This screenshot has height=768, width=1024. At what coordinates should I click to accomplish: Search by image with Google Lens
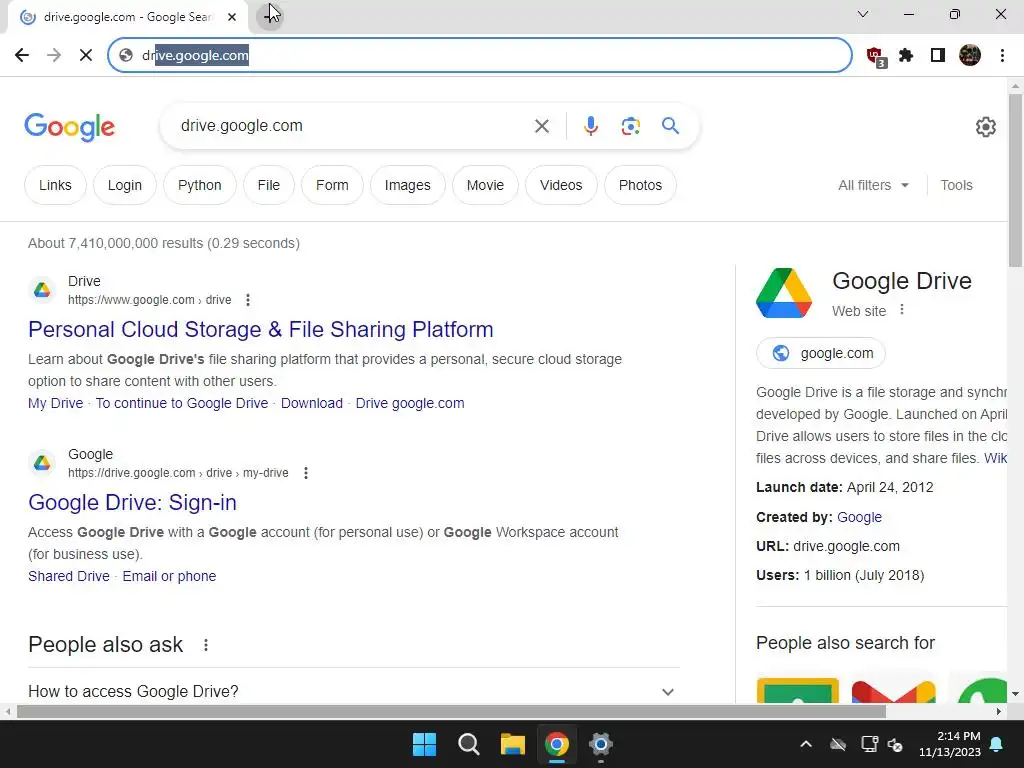point(630,126)
